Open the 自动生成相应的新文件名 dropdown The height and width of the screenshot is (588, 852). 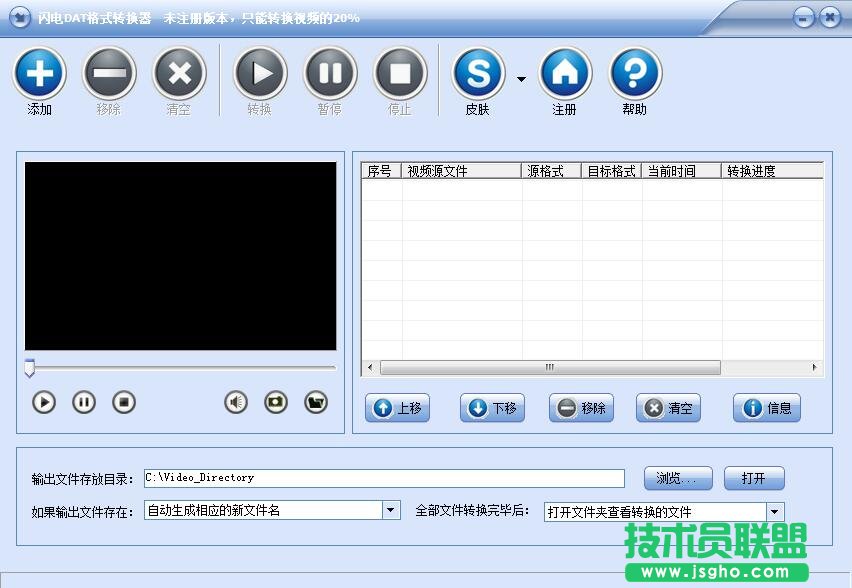[x=390, y=510]
